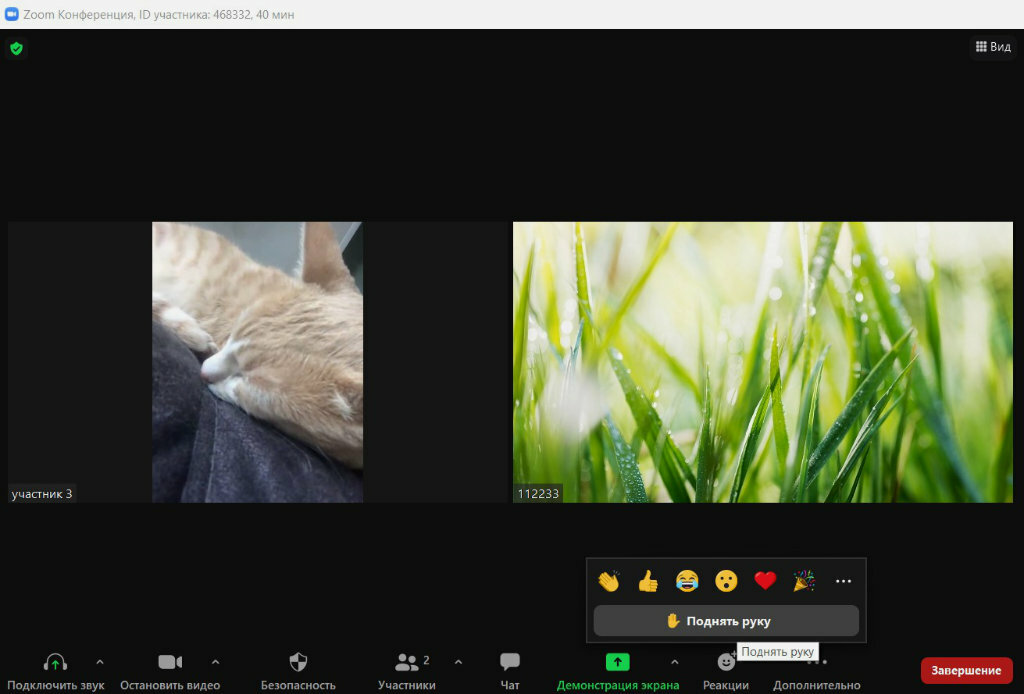Viewport: 1024px width, 694px height.
Task: Open the Вид layout menu
Action: point(992,47)
